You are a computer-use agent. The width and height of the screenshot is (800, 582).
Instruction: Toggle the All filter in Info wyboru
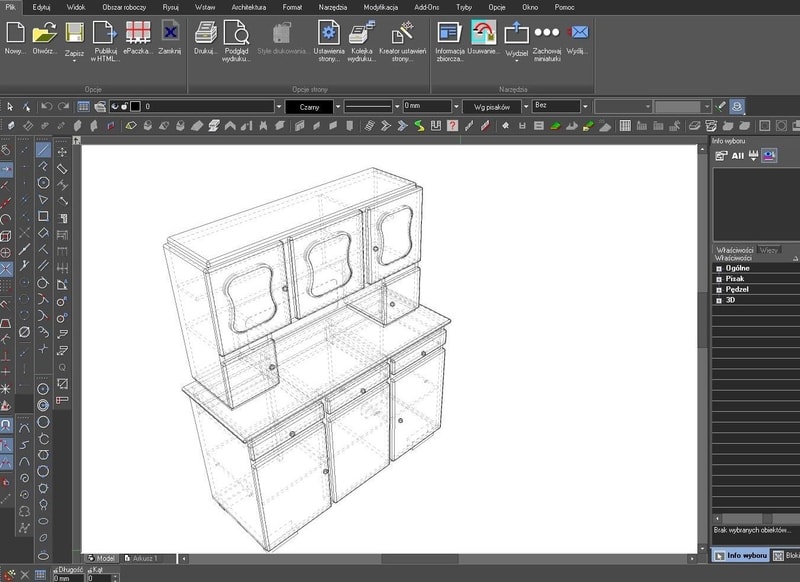tap(738, 155)
